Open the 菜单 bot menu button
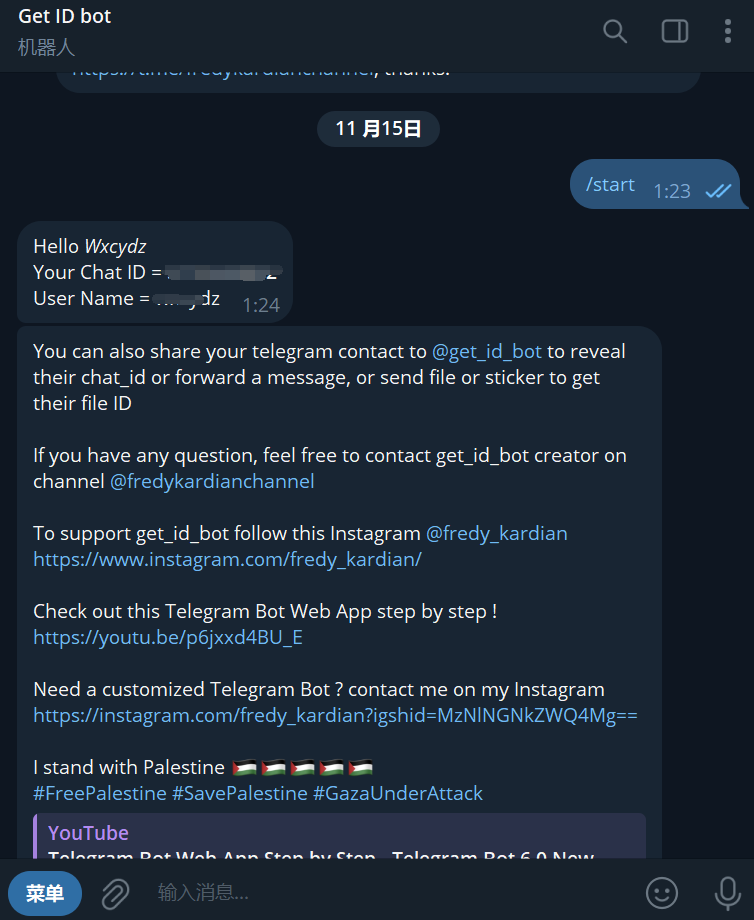 click(45, 893)
